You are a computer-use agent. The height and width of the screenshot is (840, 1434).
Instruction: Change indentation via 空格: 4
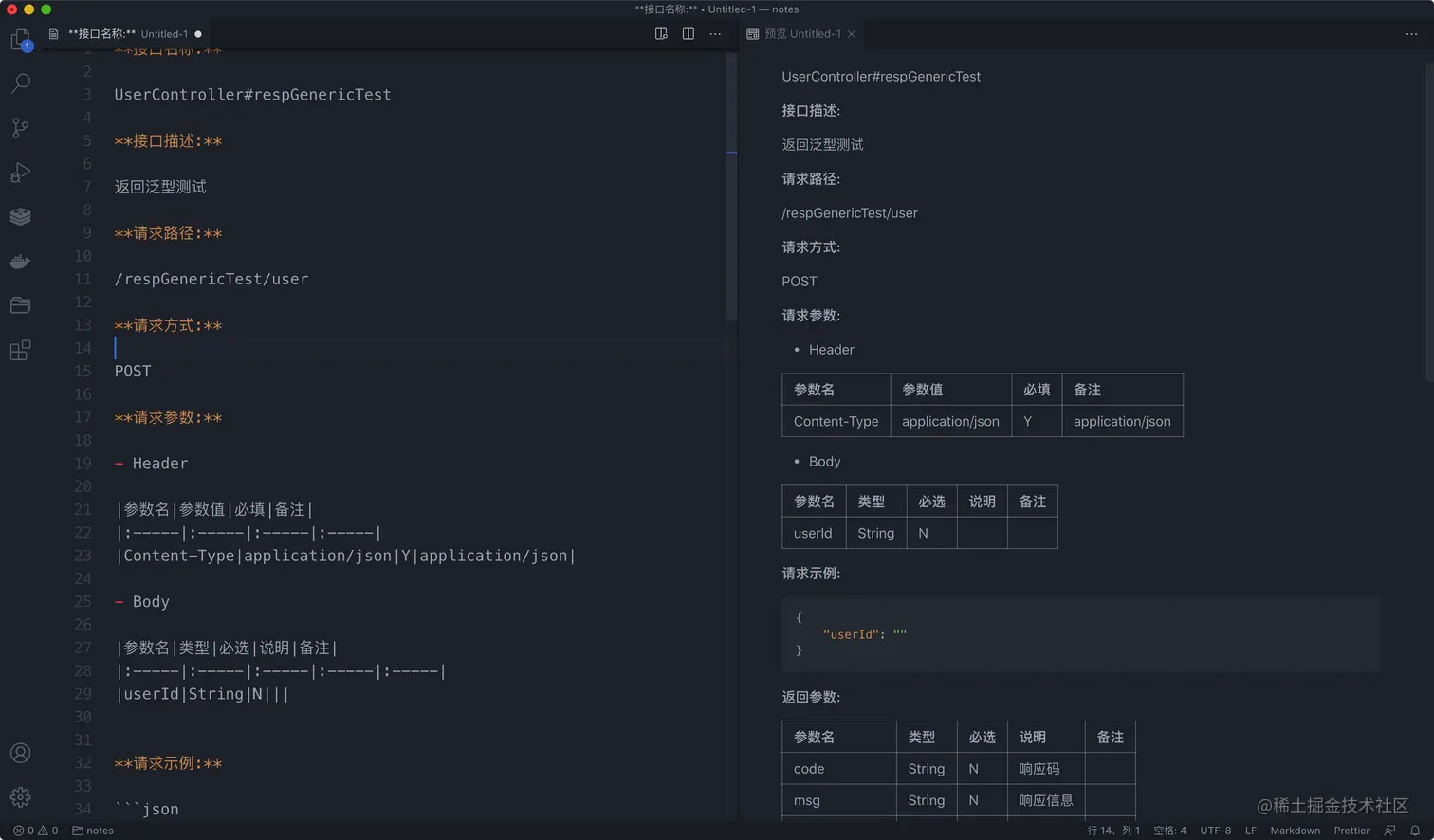point(1169,831)
